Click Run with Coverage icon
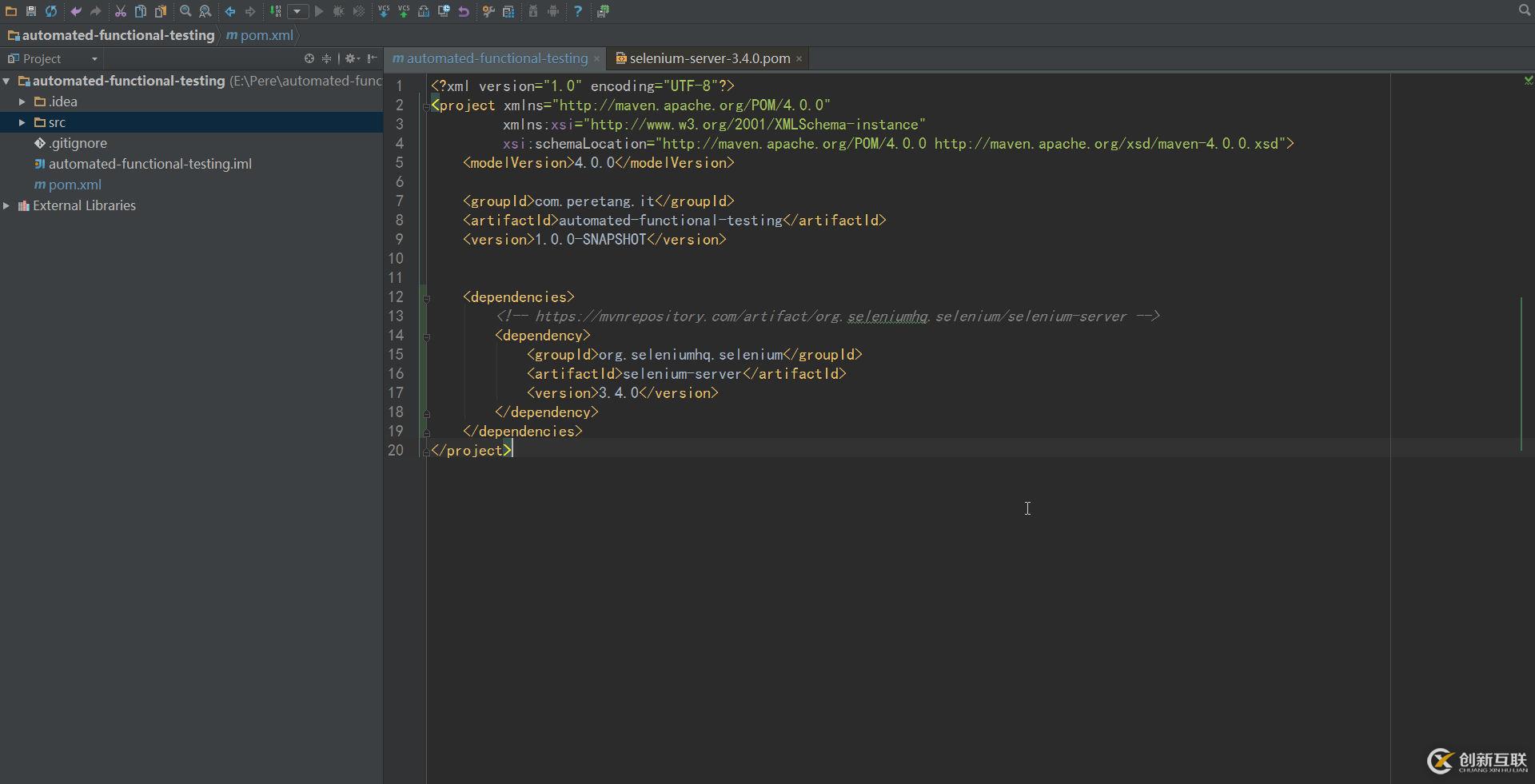 tap(359, 11)
